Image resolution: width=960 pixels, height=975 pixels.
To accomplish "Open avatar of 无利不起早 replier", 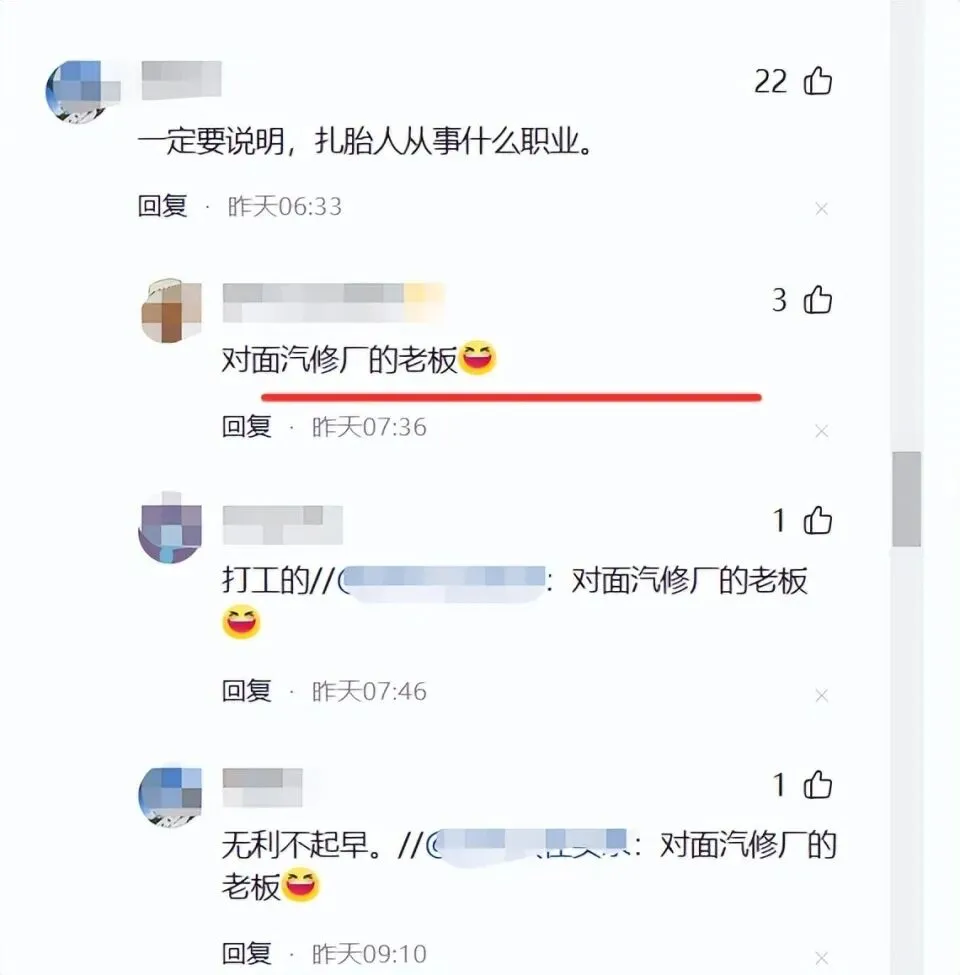I will coord(170,797).
